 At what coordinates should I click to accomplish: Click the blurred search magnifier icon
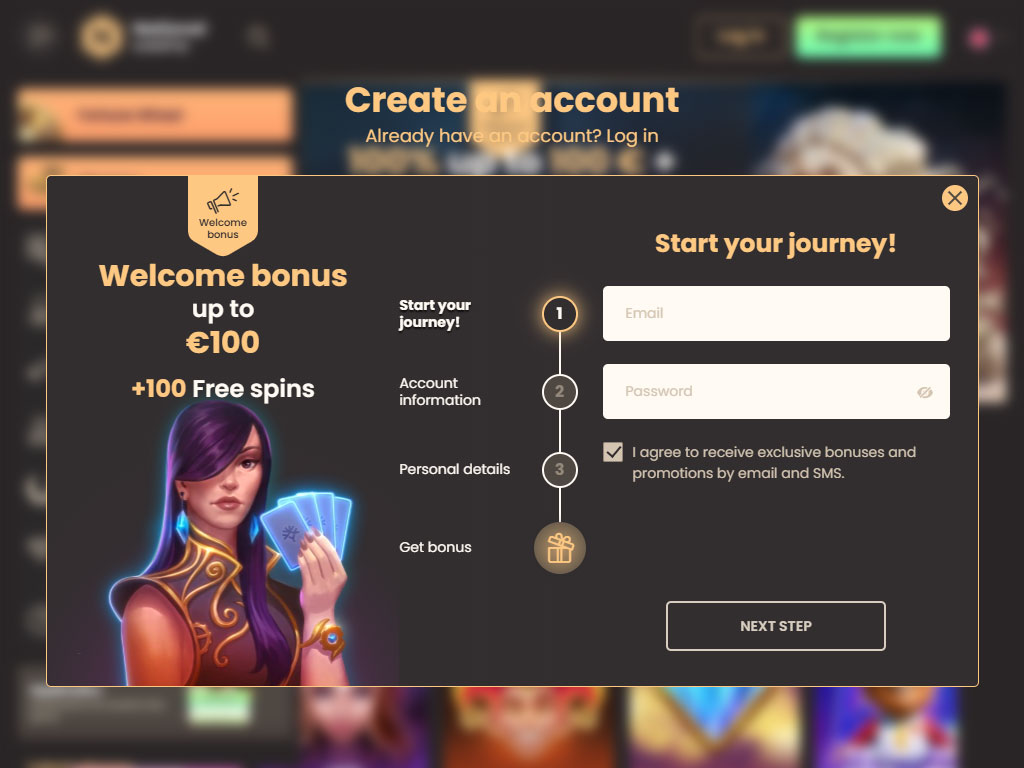pos(258,37)
